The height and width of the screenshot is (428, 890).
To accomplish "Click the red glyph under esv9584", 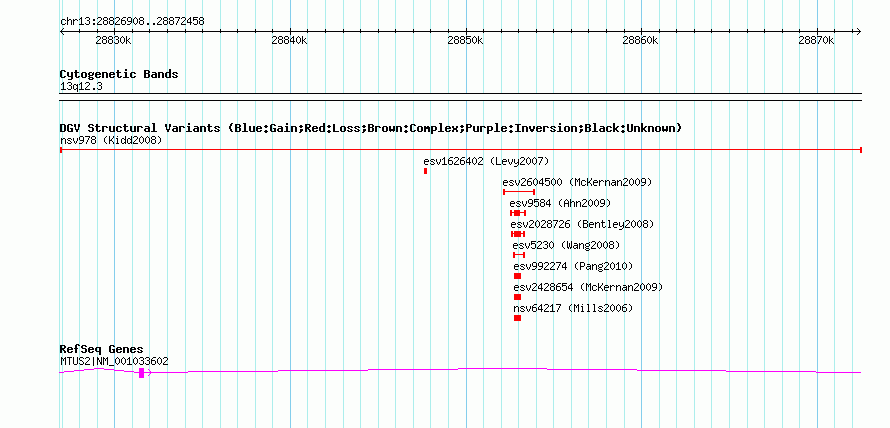I will pyautogui.click(x=518, y=213).
